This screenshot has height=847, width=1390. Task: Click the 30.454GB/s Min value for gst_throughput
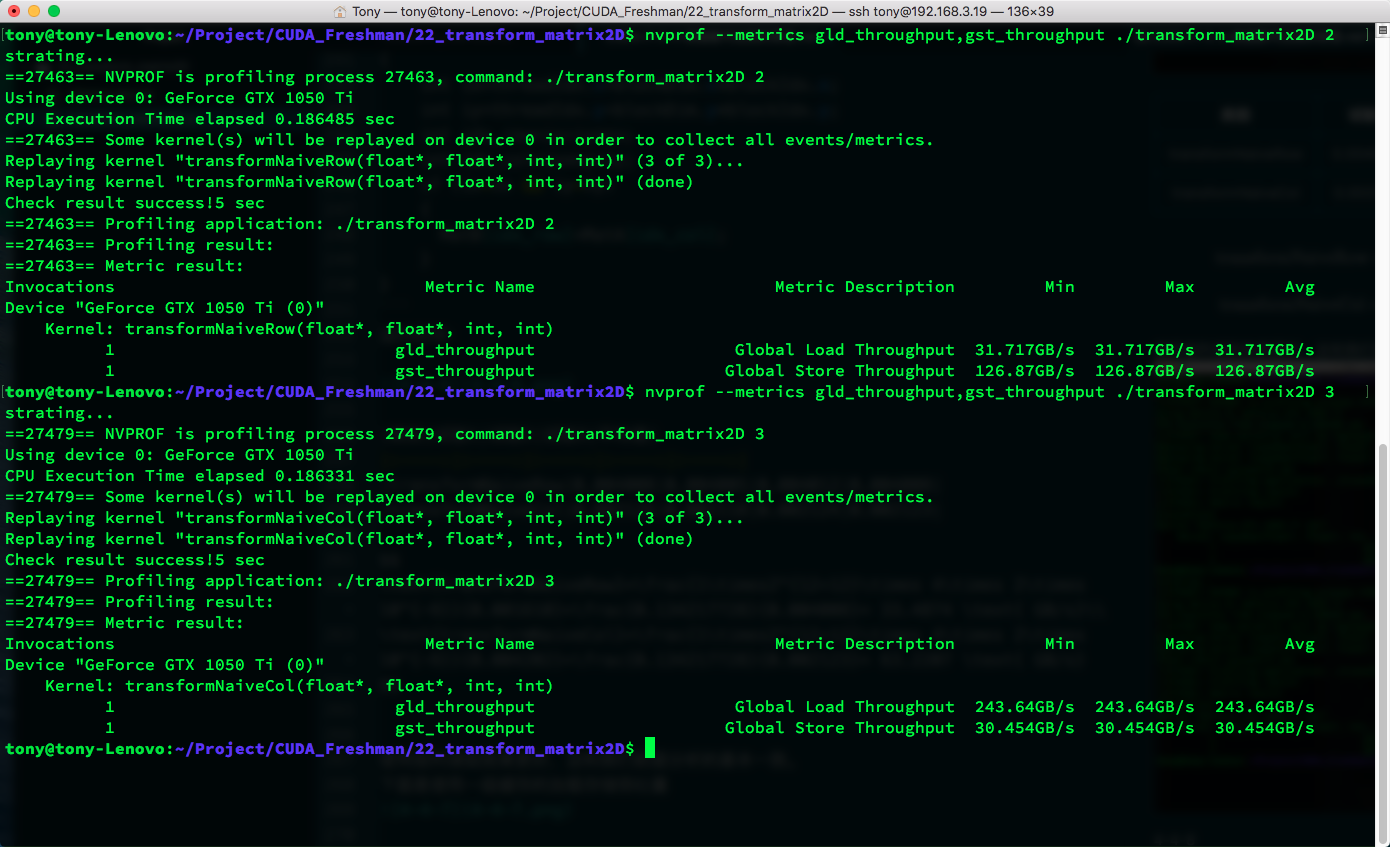[x=1024, y=728]
